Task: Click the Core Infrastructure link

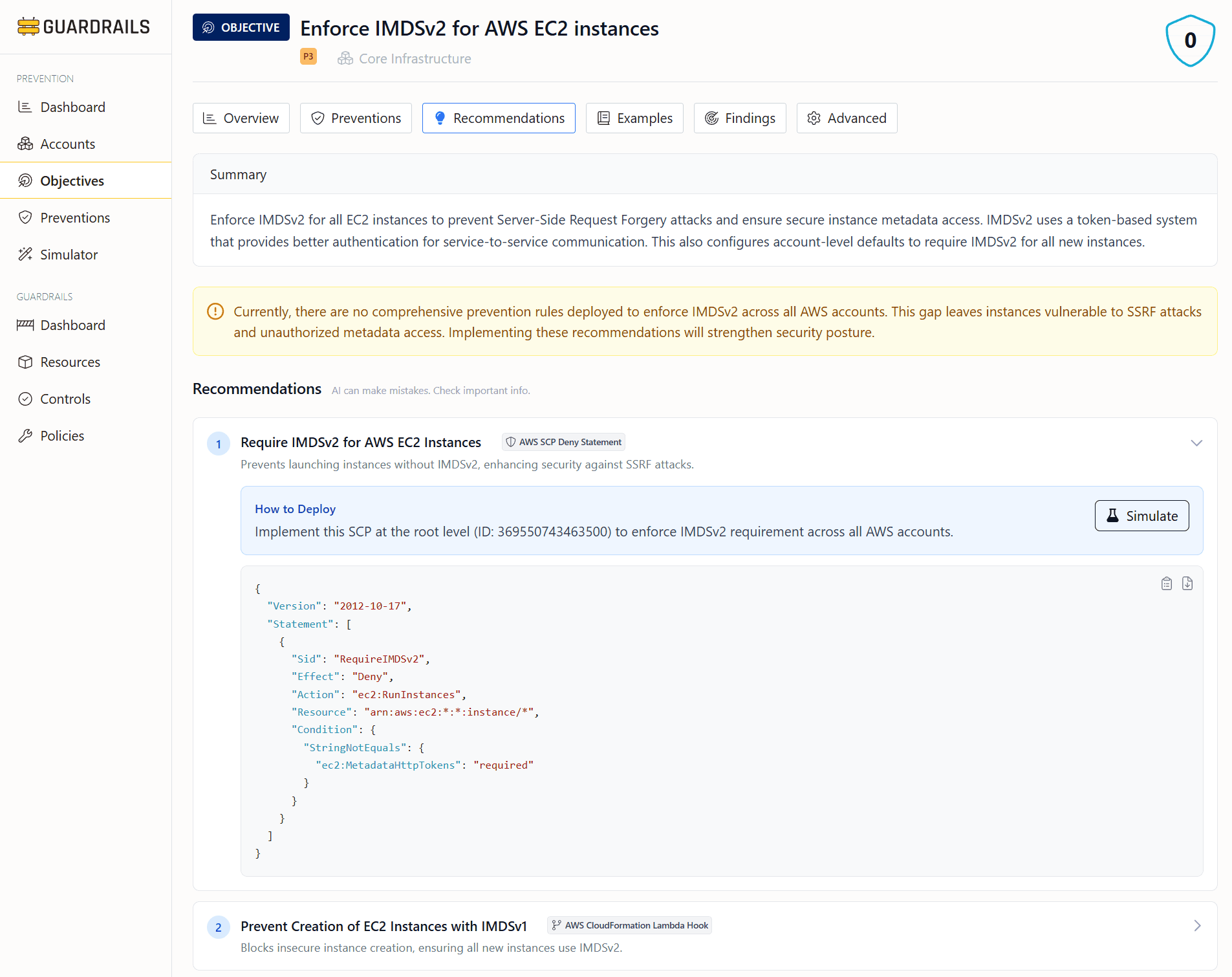Action: click(414, 59)
